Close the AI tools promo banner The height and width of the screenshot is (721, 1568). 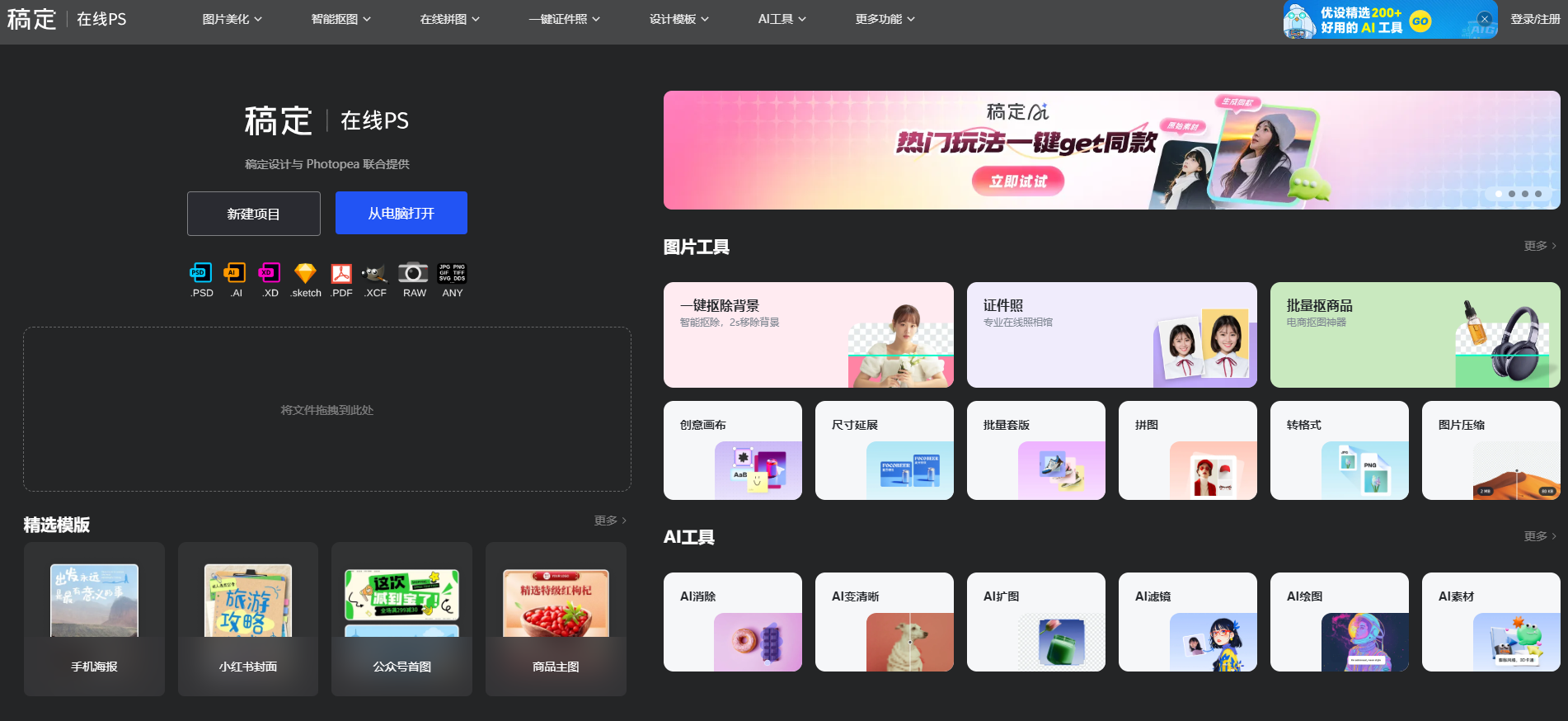coord(1484,19)
